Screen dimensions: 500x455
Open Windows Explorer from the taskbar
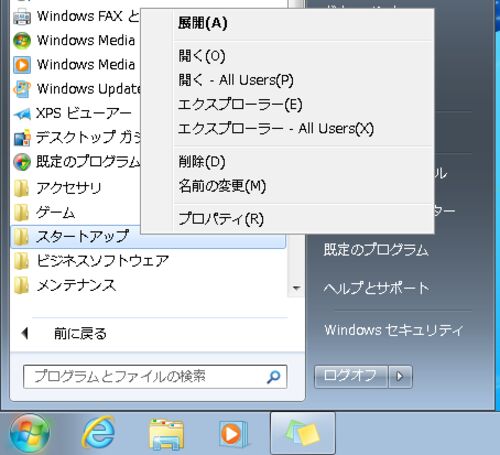(x=166, y=434)
